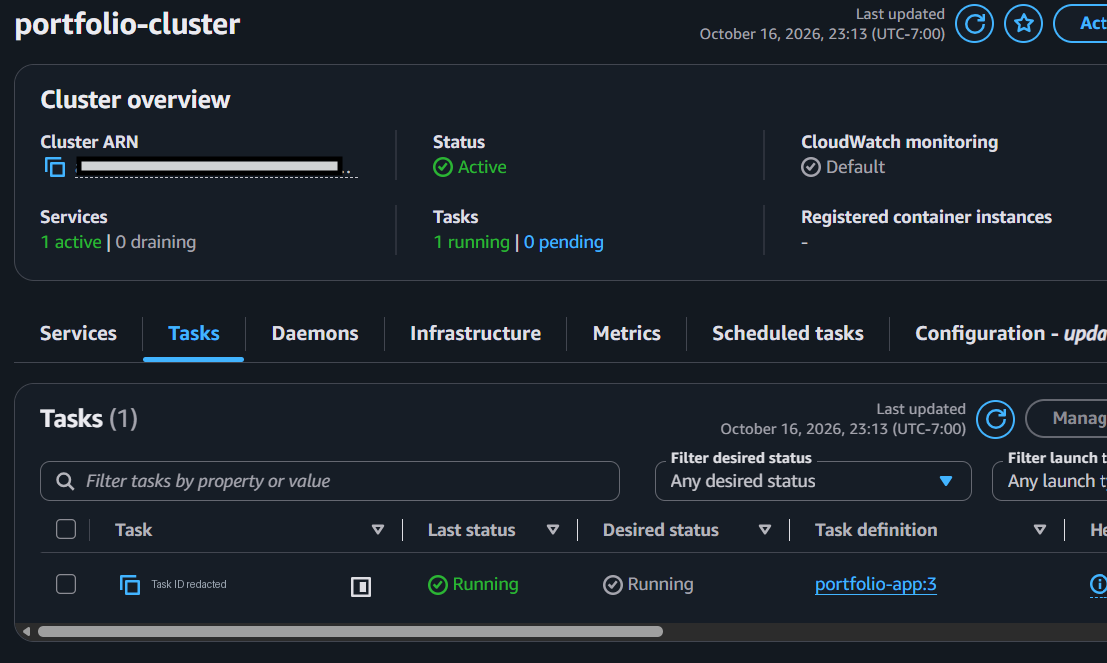Viewport: 1107px width, 663px height.
Task: Click the star favorite icon near cluster title
Action: click(1024, 24)
